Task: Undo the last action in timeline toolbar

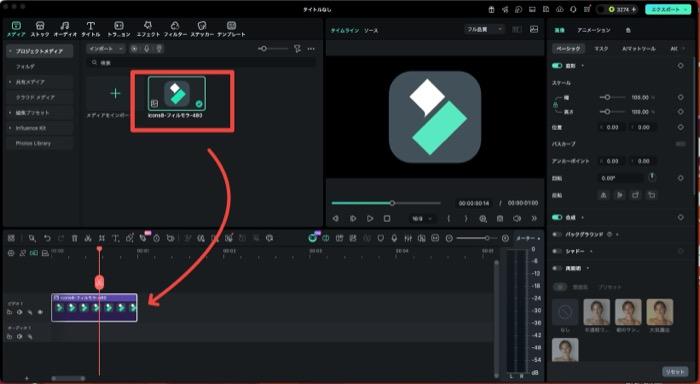Action: [47, 238]
